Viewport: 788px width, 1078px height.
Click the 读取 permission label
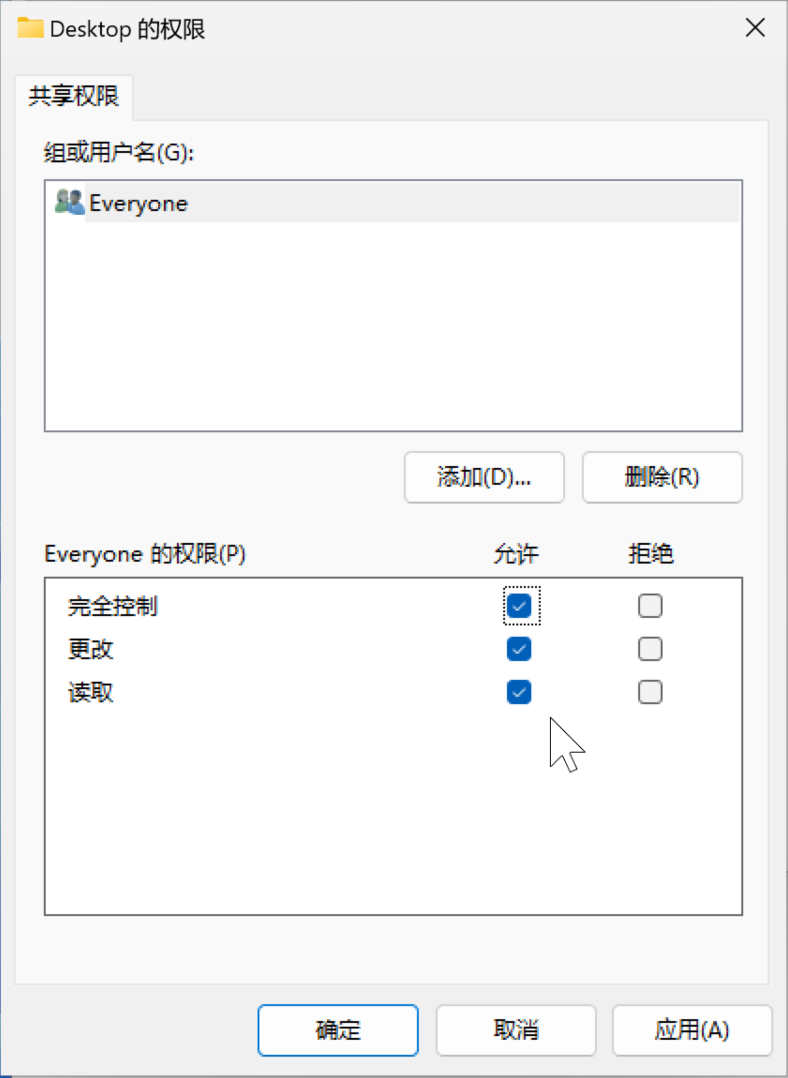(91, 692)
